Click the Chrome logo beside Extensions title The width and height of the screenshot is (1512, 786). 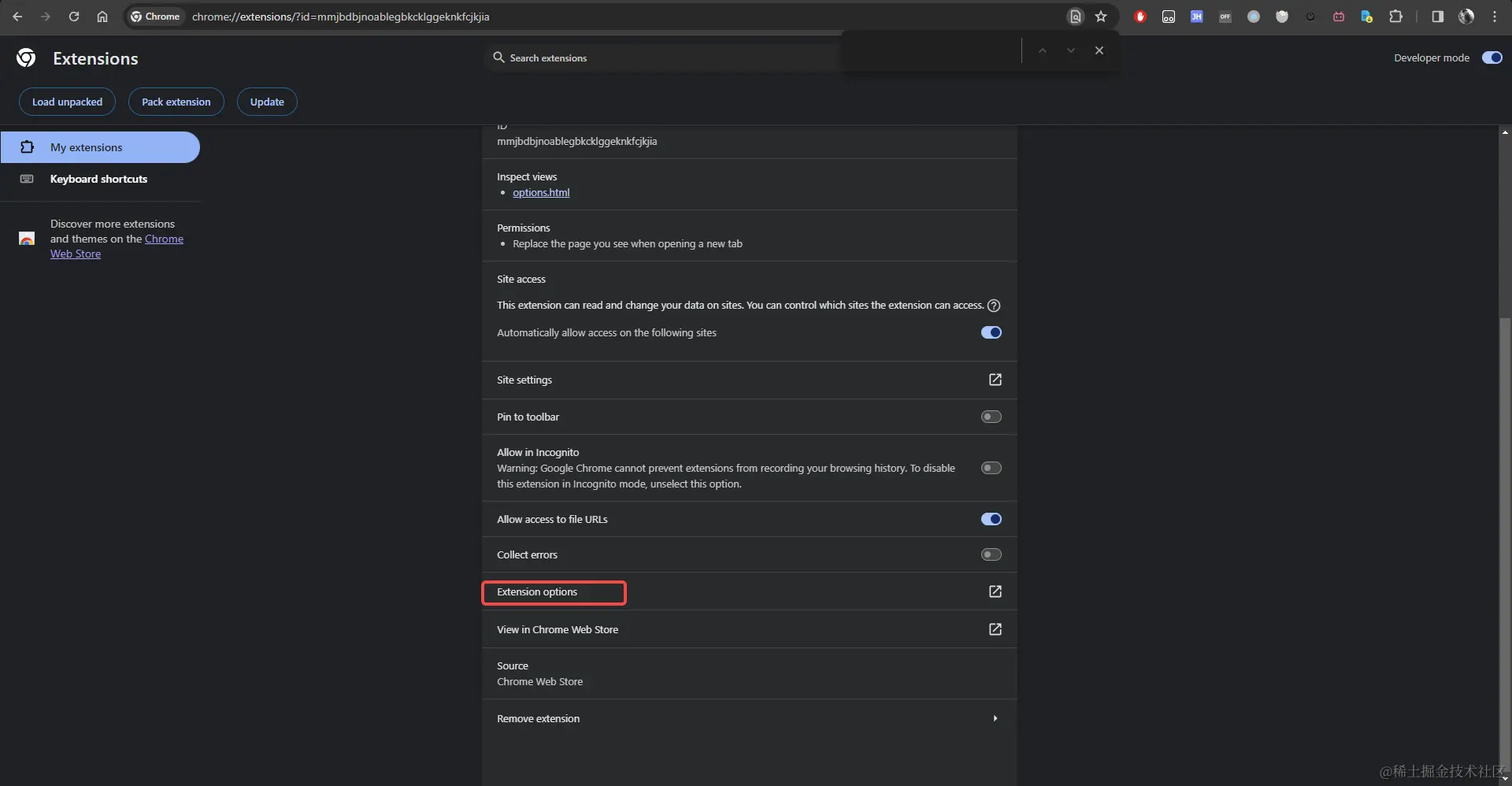[26, 57]
